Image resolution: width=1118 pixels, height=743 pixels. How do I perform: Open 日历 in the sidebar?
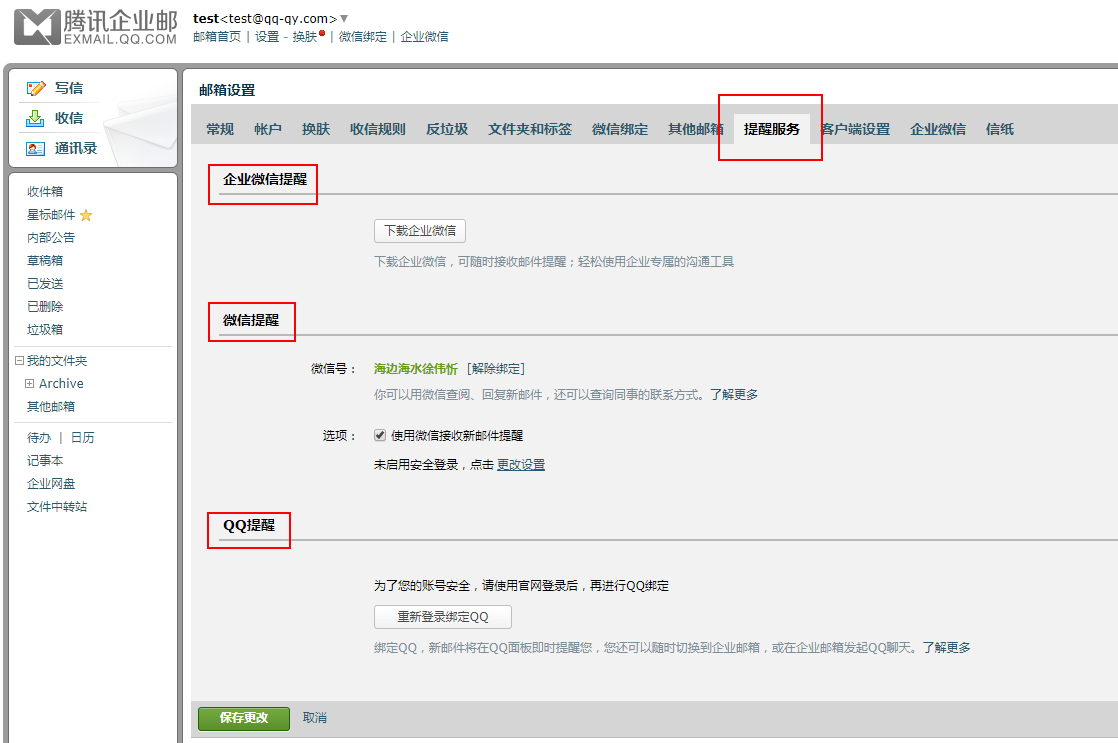(x=82, y=438)
